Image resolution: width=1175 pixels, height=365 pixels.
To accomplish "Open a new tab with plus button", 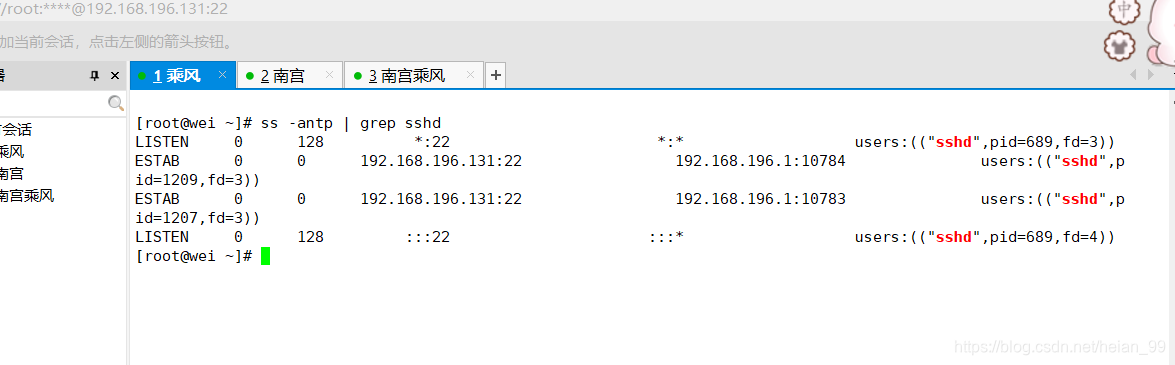I will 495,75.
